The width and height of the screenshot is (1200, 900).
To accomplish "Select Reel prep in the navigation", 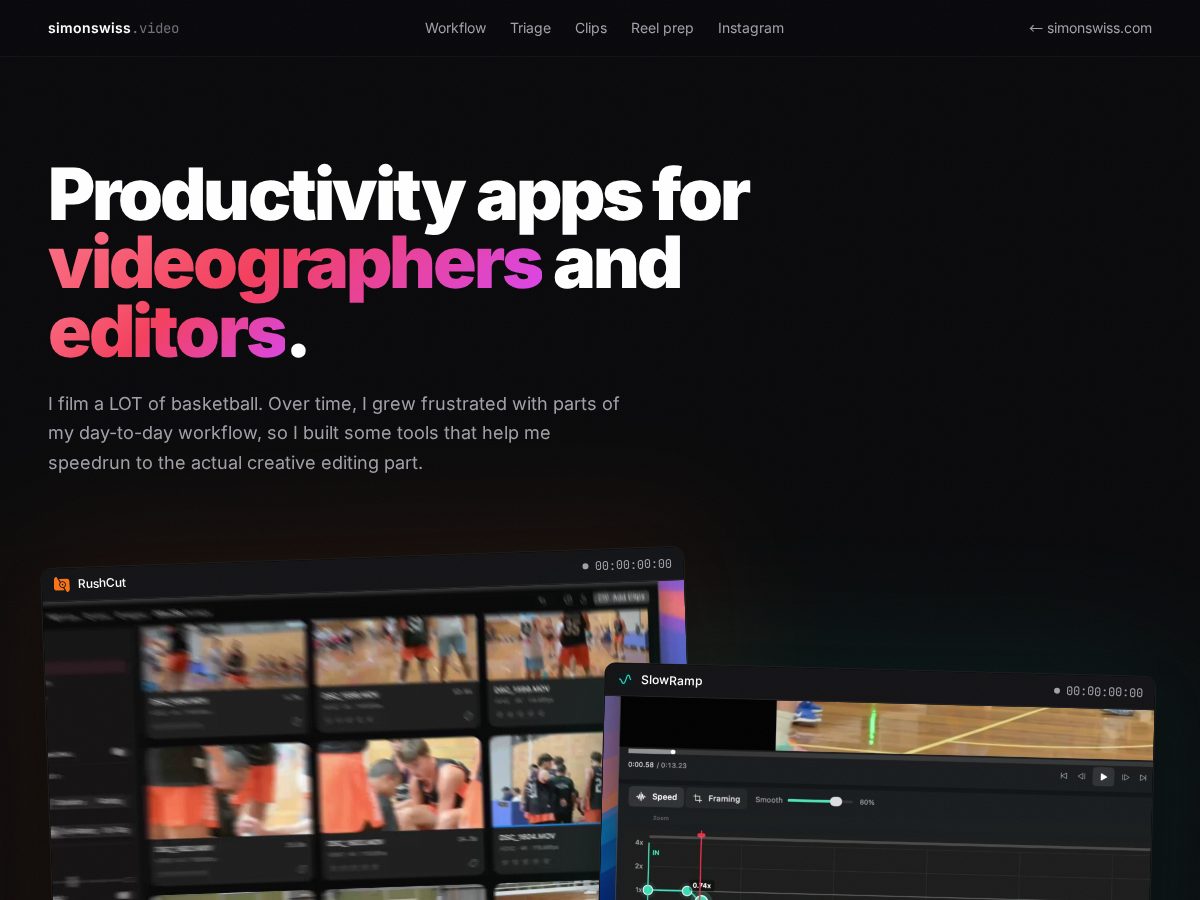I will coord(662,28).
